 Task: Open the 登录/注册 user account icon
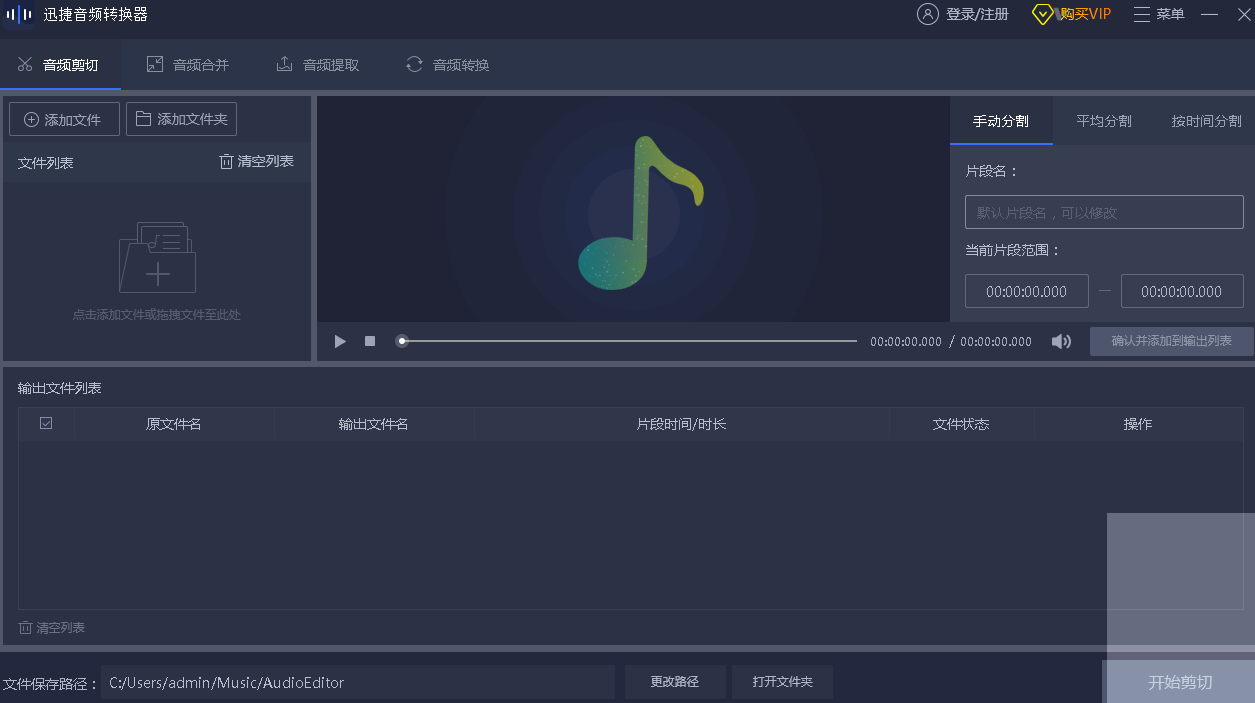point(928,14)
